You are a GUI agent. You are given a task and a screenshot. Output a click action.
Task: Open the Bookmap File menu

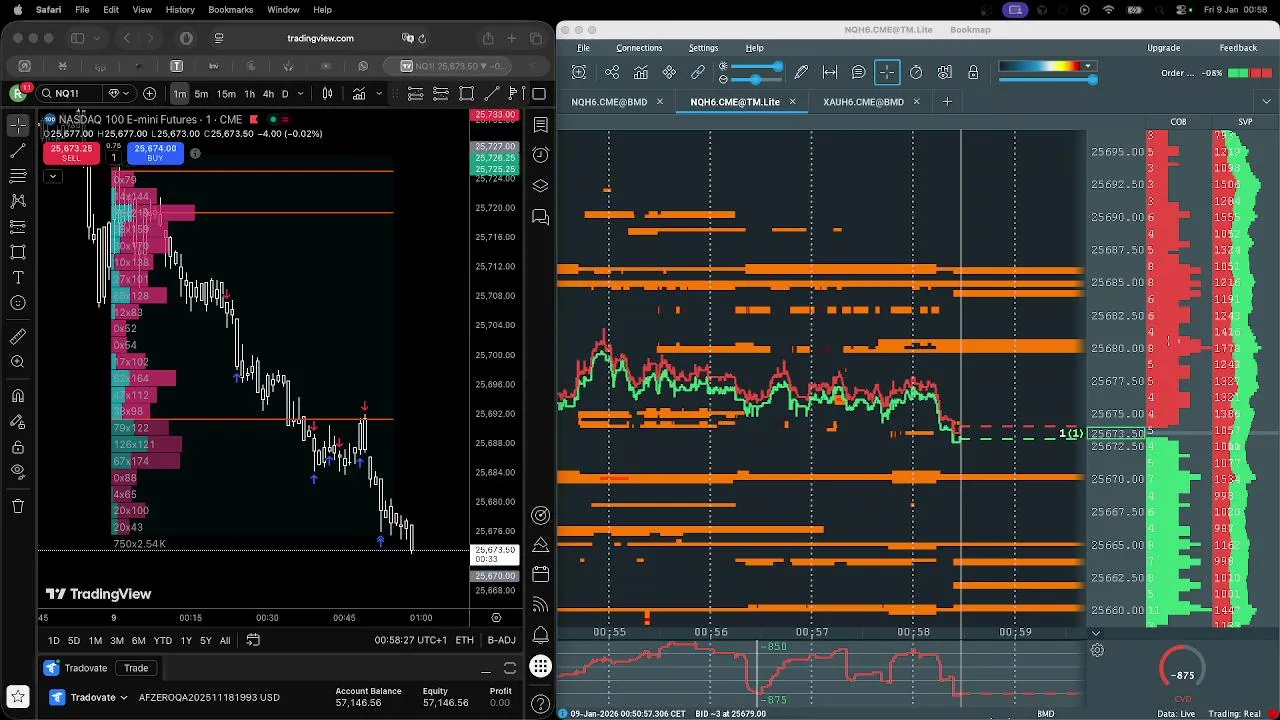pos(583,48)
